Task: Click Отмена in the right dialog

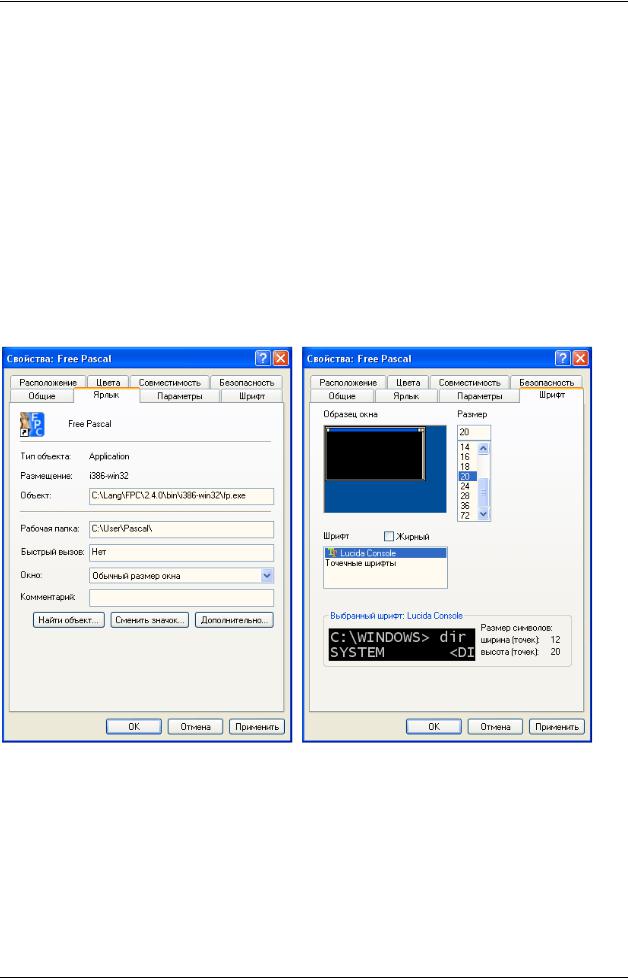Action: coord(495,727)
